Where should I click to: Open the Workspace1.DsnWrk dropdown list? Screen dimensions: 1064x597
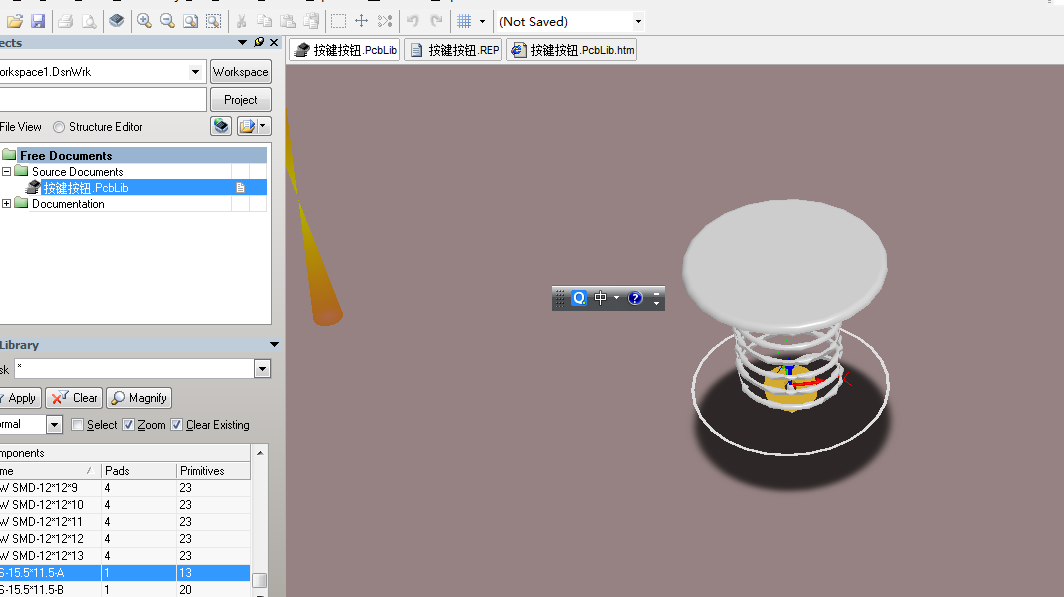pos(195,72)
